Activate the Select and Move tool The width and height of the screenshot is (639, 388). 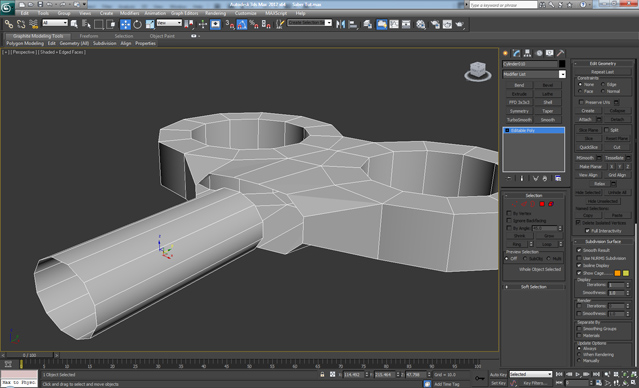tap(125, 24)
